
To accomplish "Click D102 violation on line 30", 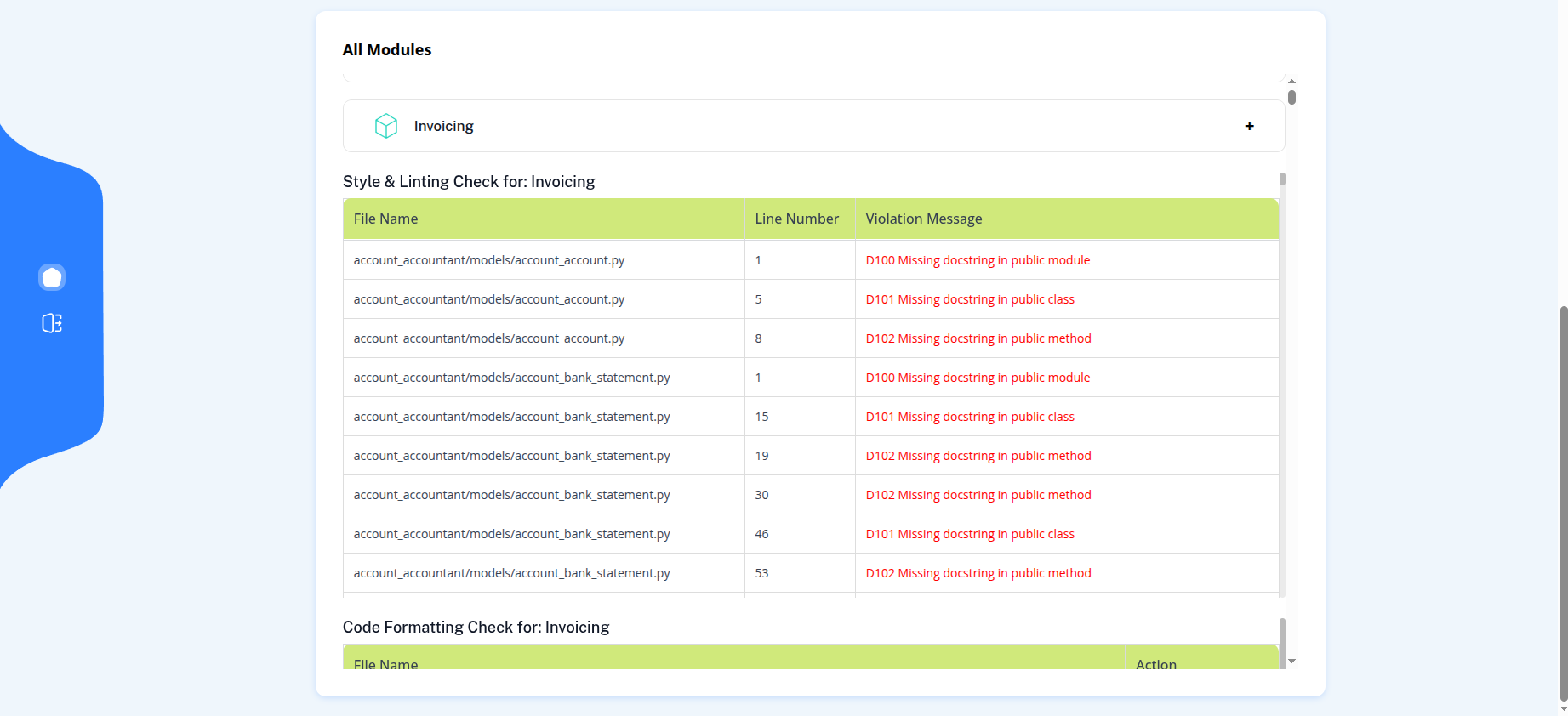I will 978,495.
